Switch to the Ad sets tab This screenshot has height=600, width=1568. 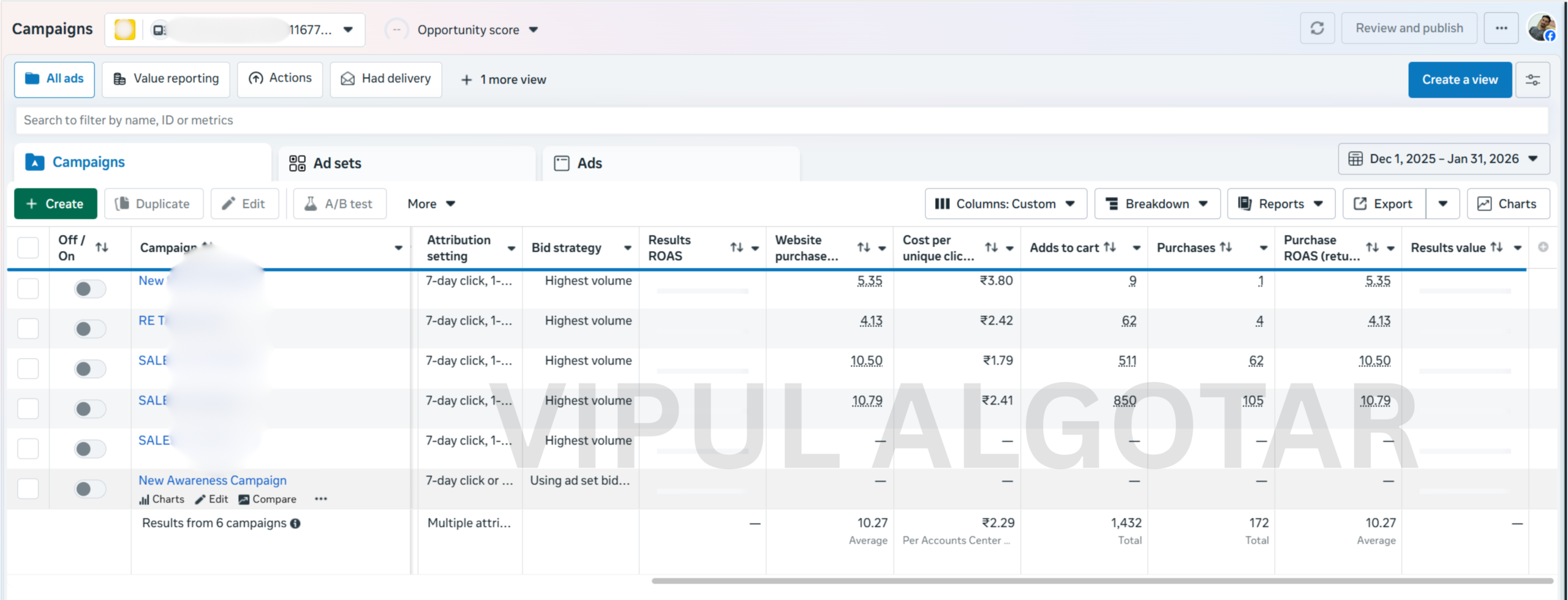click(337, 163)
